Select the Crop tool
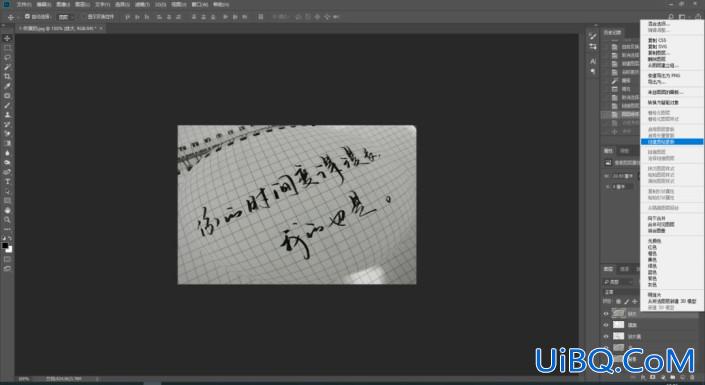This screenshot has width=705, height=385. 7,76
